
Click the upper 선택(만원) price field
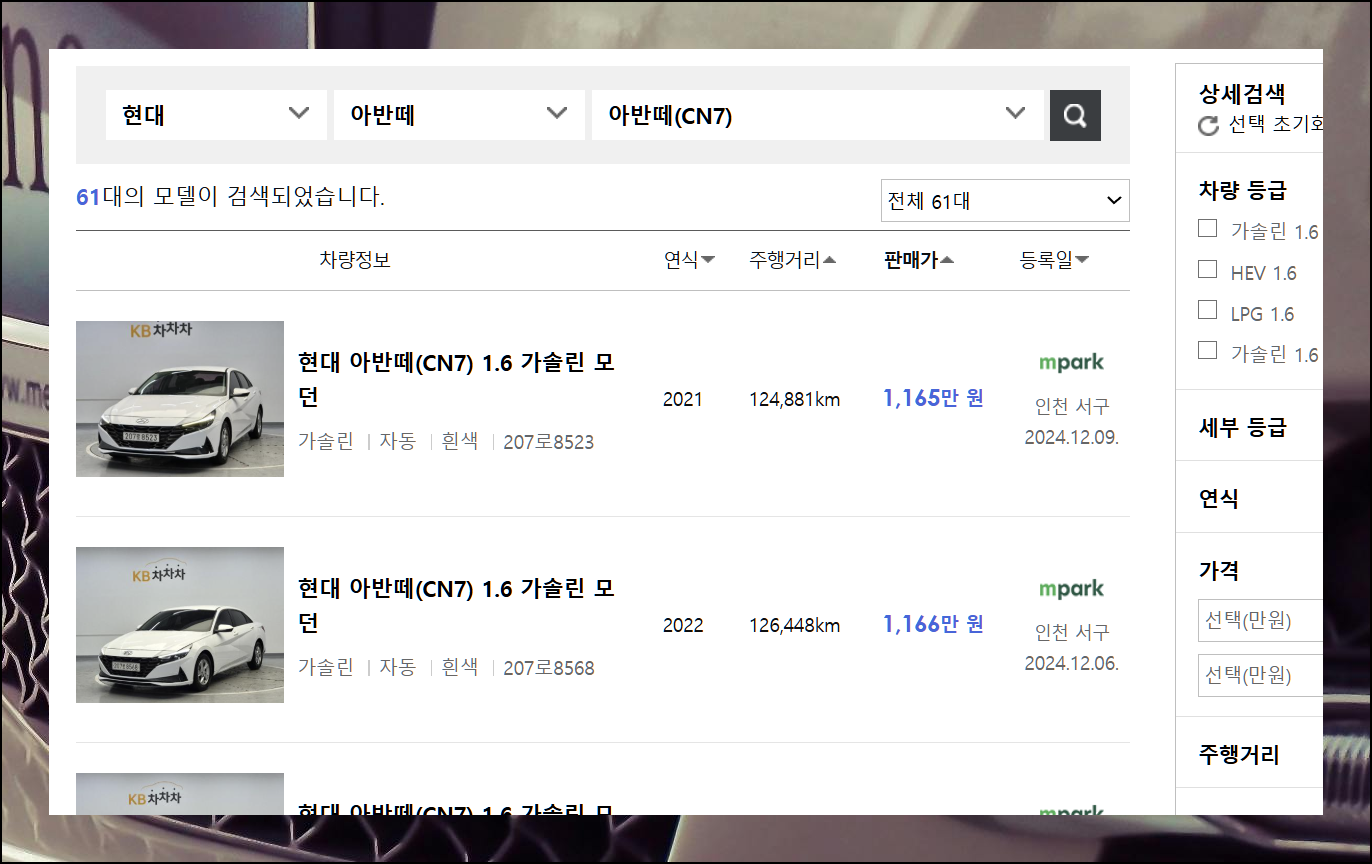(1260, 620)
